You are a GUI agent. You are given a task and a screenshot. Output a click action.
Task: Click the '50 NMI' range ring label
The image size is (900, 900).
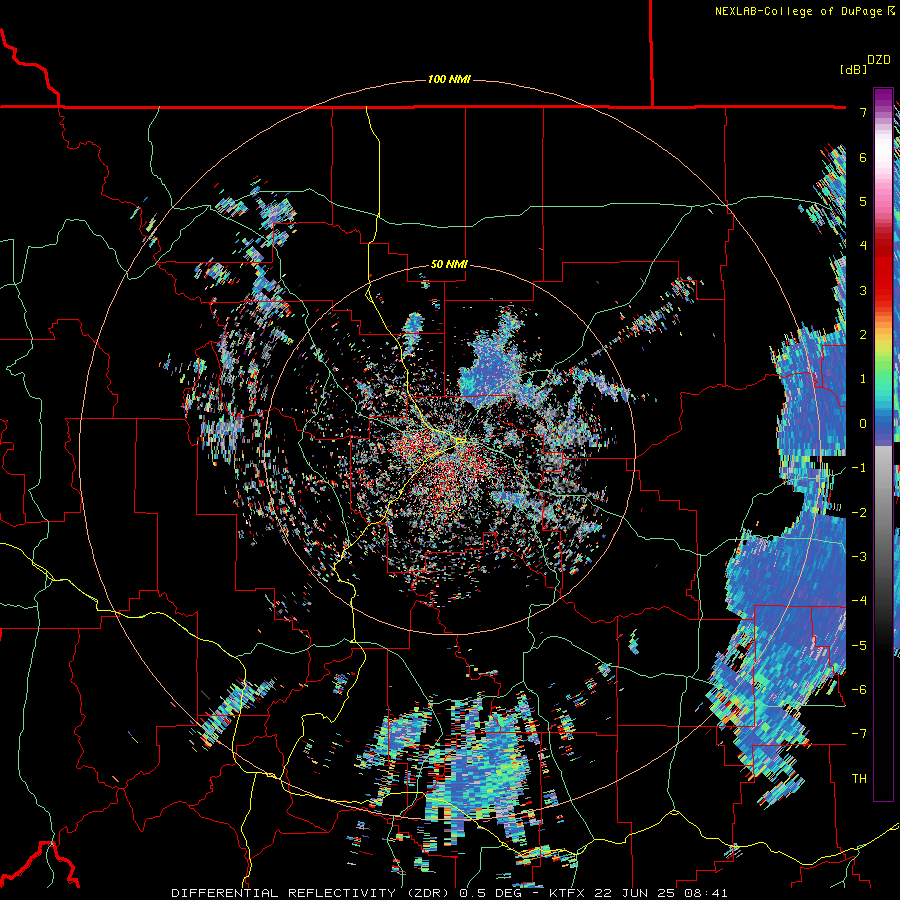(x=449, y=265)
